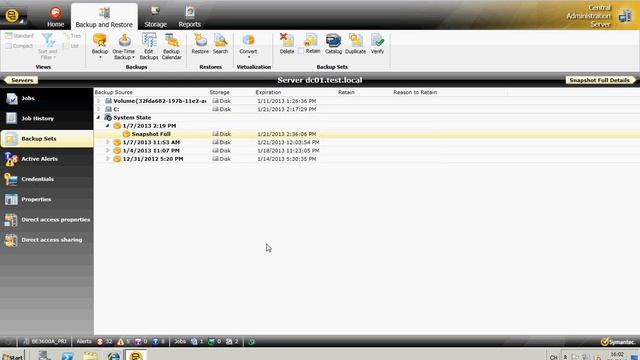Open Active Alerts in the sidebar

[47, 159]
